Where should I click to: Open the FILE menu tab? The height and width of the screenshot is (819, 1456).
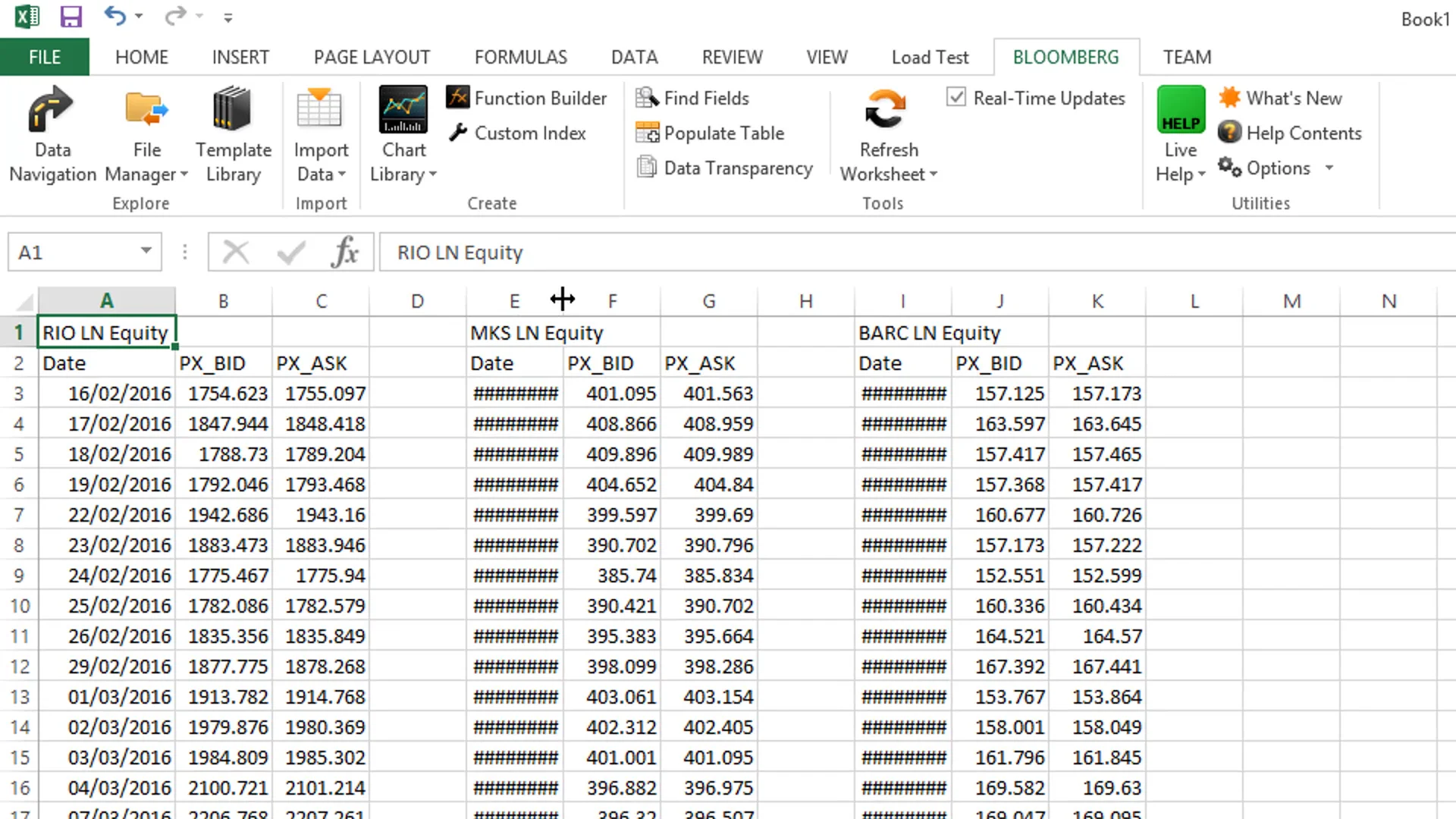(x=44, y=57)
